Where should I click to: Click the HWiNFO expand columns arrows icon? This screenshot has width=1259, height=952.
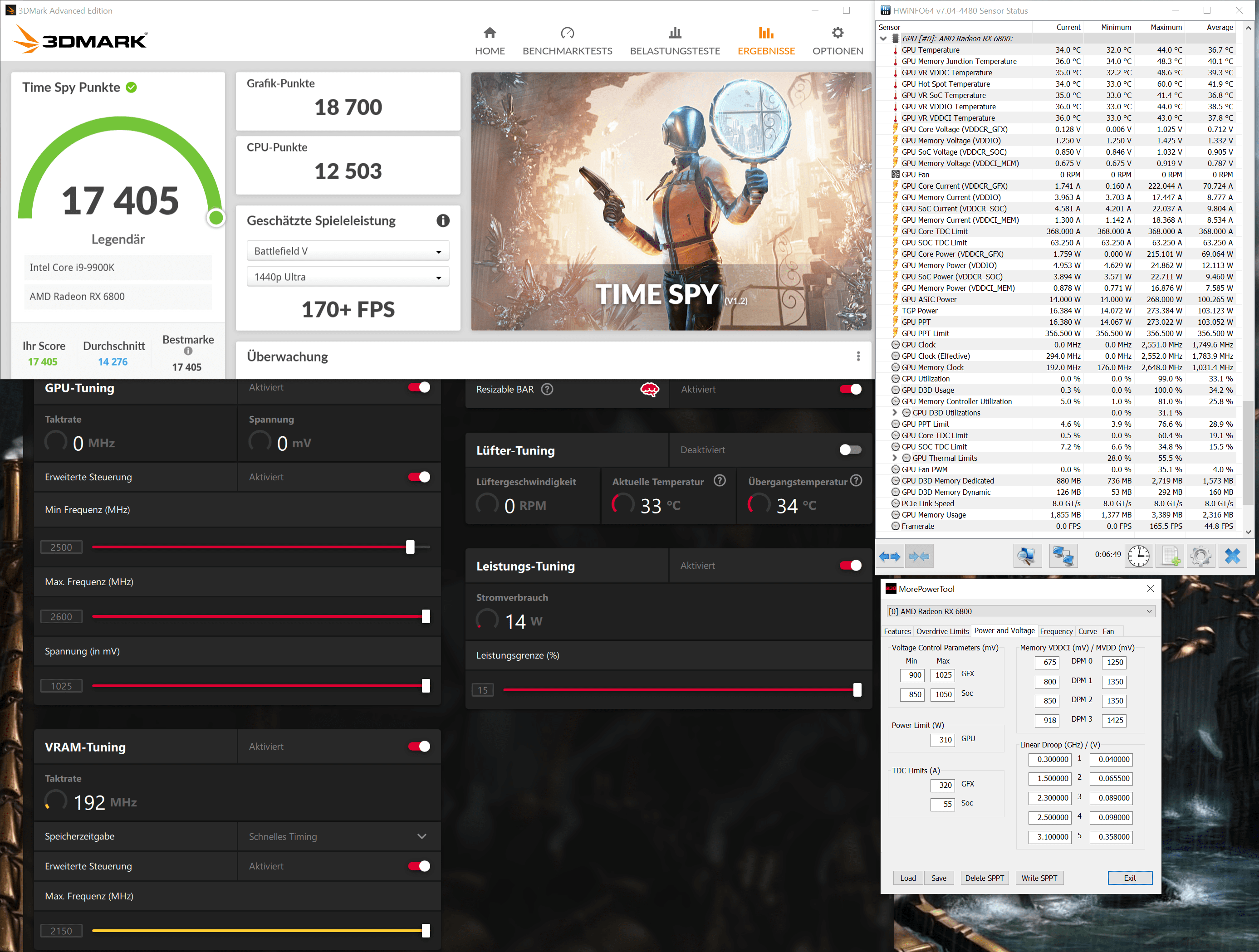coord(890,556)
